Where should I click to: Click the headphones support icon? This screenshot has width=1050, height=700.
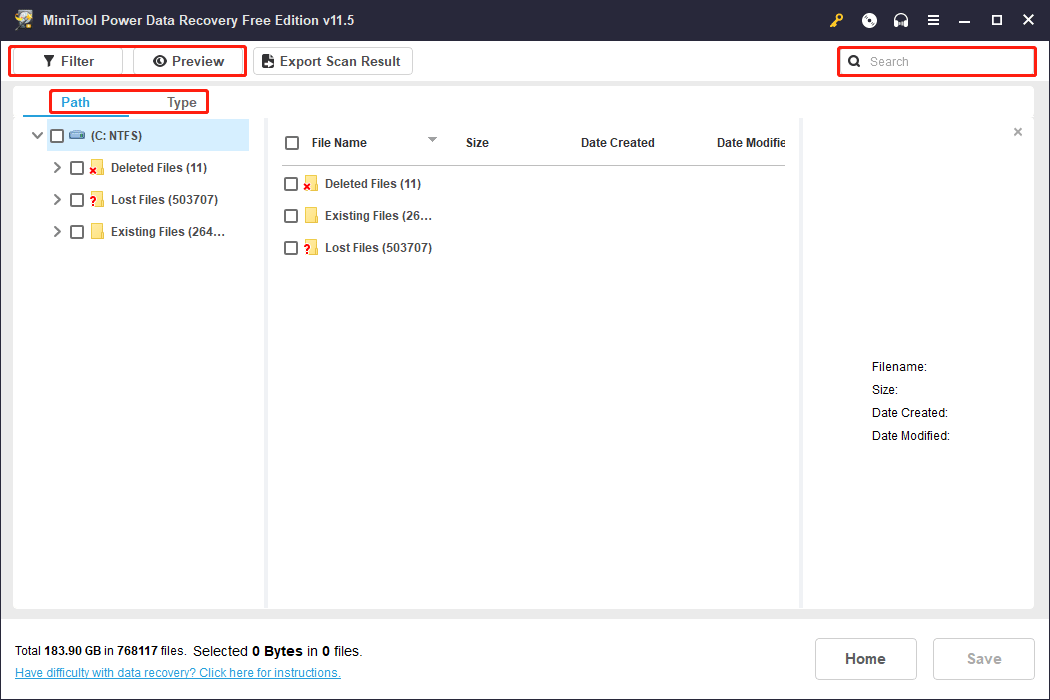[x=901, y=20]
